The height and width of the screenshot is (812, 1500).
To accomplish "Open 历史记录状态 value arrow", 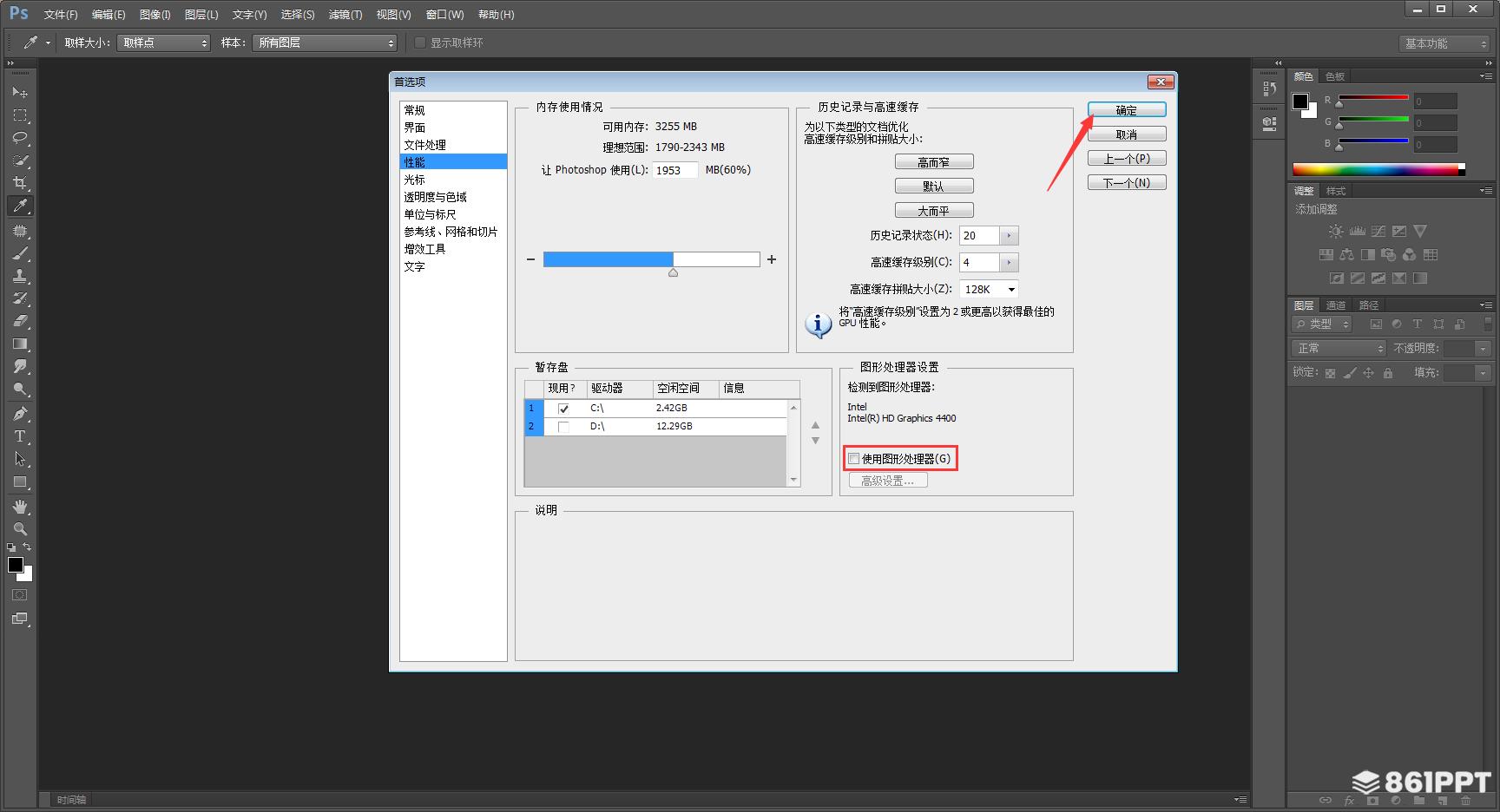I will (1009, 236).
